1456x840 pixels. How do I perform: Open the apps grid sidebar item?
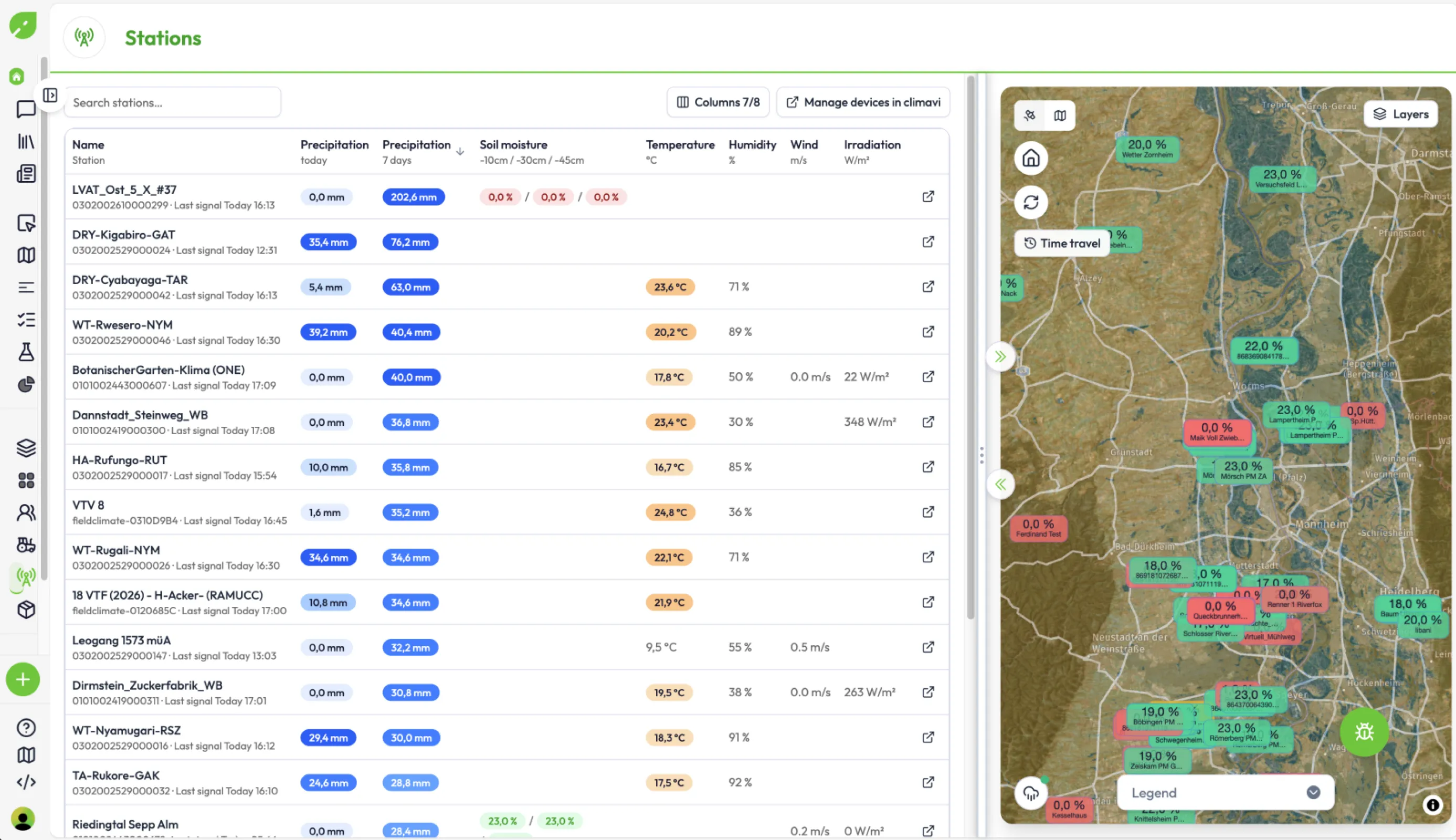tap(26, 480)
